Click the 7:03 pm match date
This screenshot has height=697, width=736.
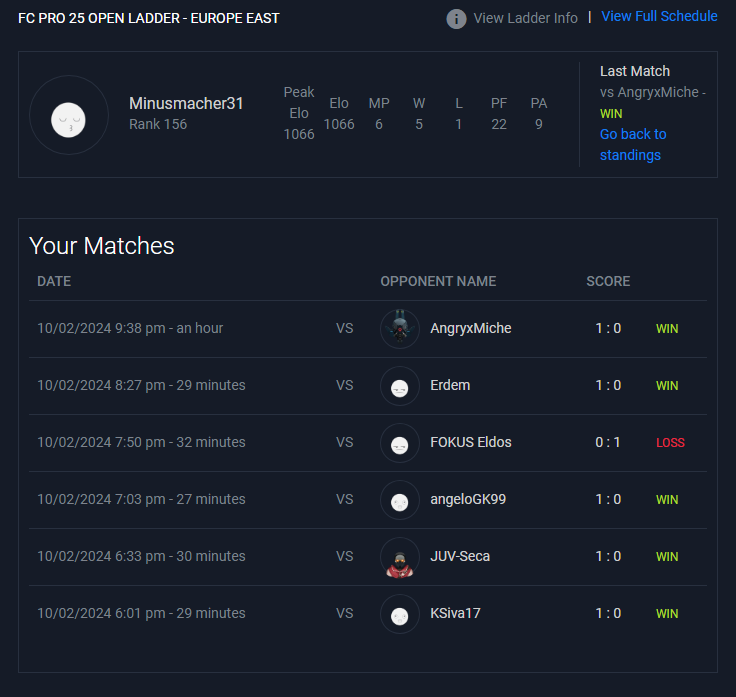click(x=141, y=499)
